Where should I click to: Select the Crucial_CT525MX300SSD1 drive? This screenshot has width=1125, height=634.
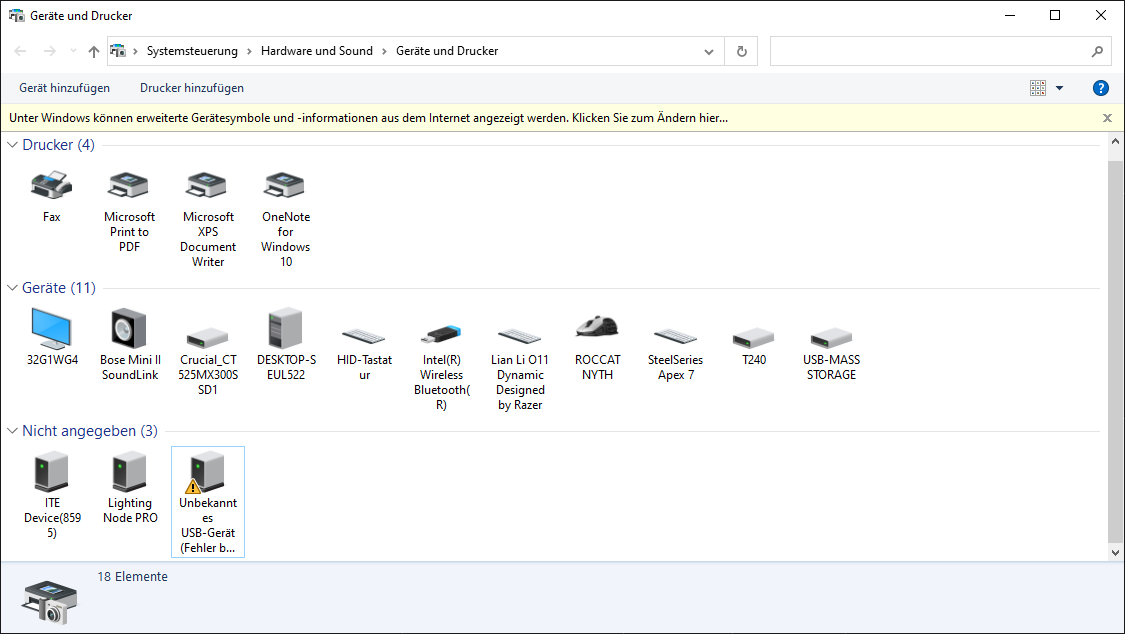(x=207, y=337)
